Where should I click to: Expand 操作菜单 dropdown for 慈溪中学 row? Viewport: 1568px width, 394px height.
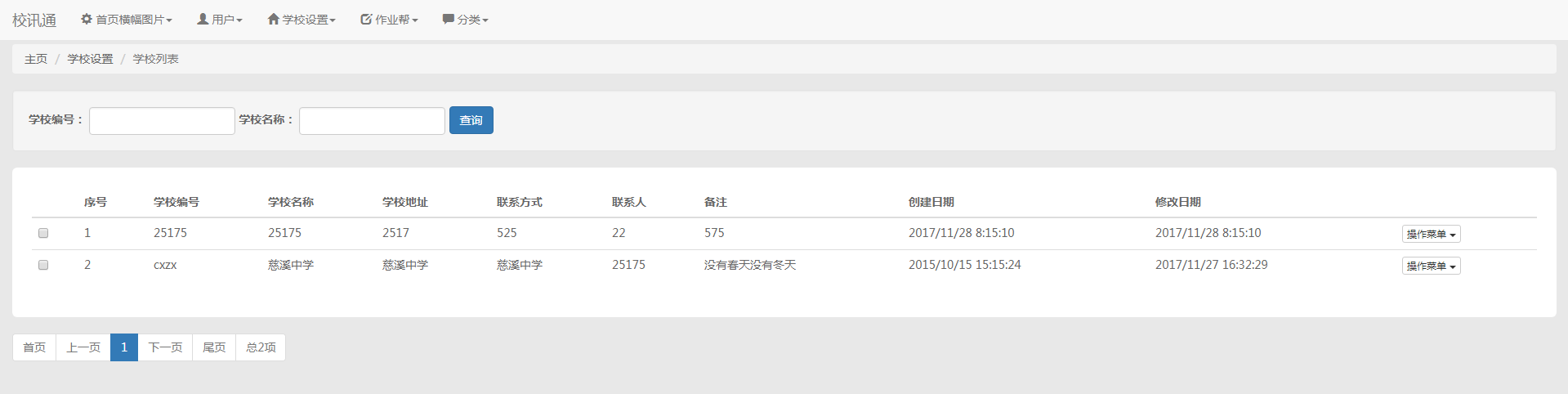[x=1431, y=266]
